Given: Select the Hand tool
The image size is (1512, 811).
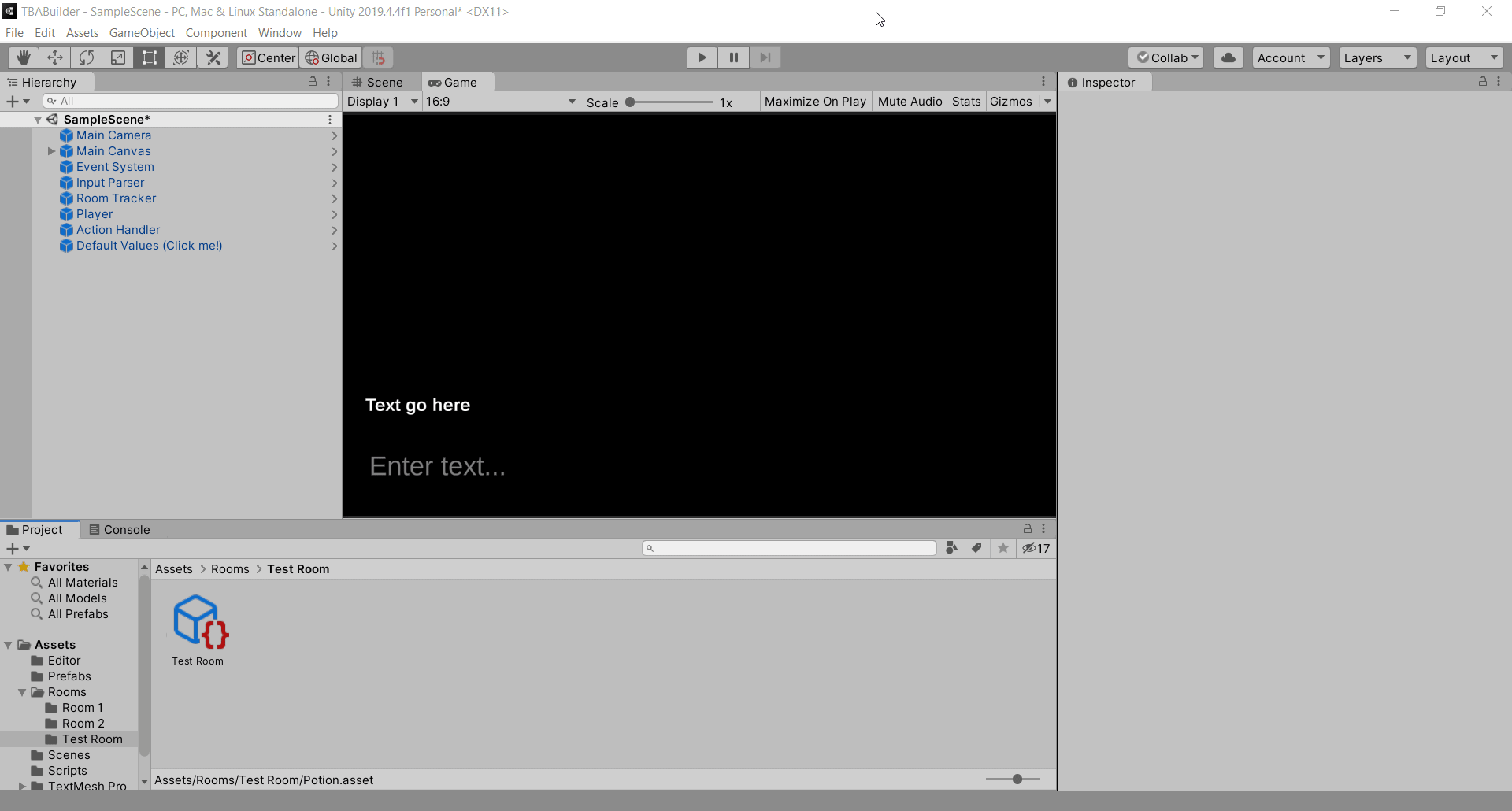Looking at the screenshot, I should [x=24, y=57].
